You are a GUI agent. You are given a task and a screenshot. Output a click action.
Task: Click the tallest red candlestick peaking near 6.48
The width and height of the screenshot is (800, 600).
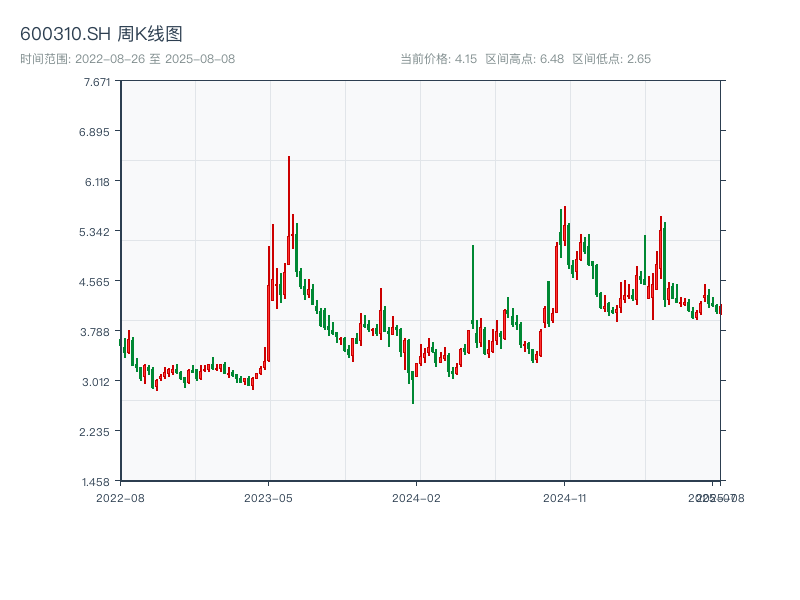(289, 210)
